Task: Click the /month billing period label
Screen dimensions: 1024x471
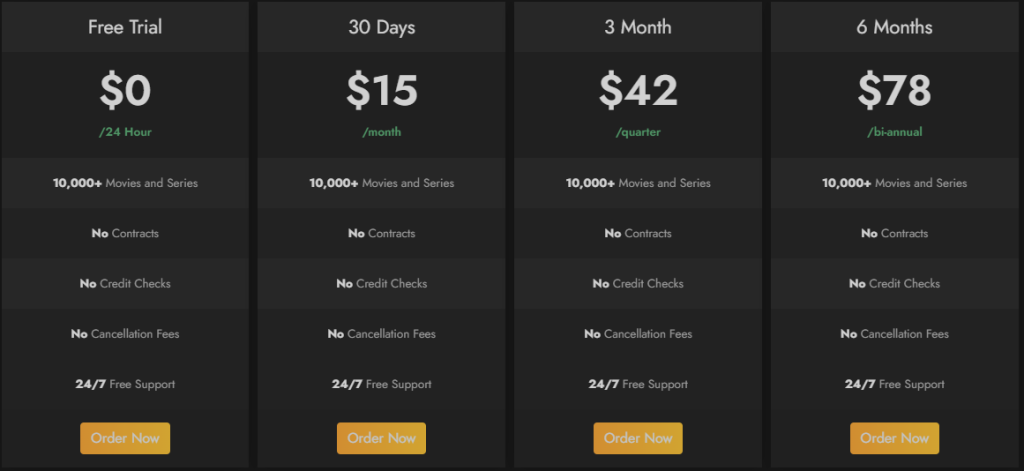Action: point(381,132)
